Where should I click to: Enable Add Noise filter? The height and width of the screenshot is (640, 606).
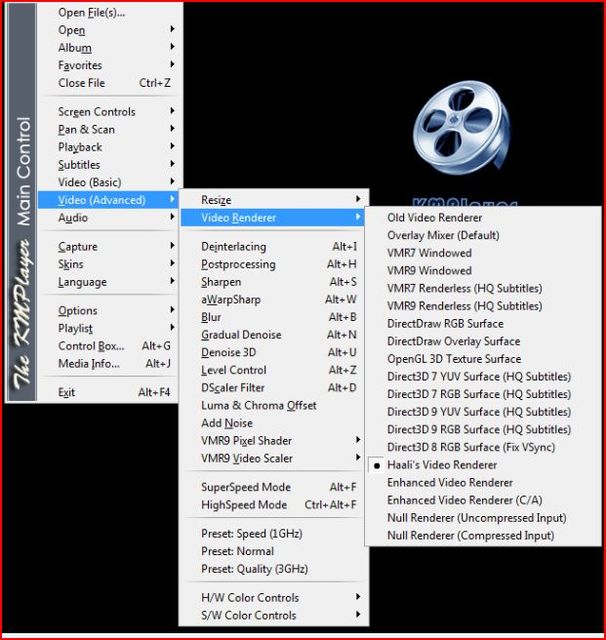(x=273, y=423)
